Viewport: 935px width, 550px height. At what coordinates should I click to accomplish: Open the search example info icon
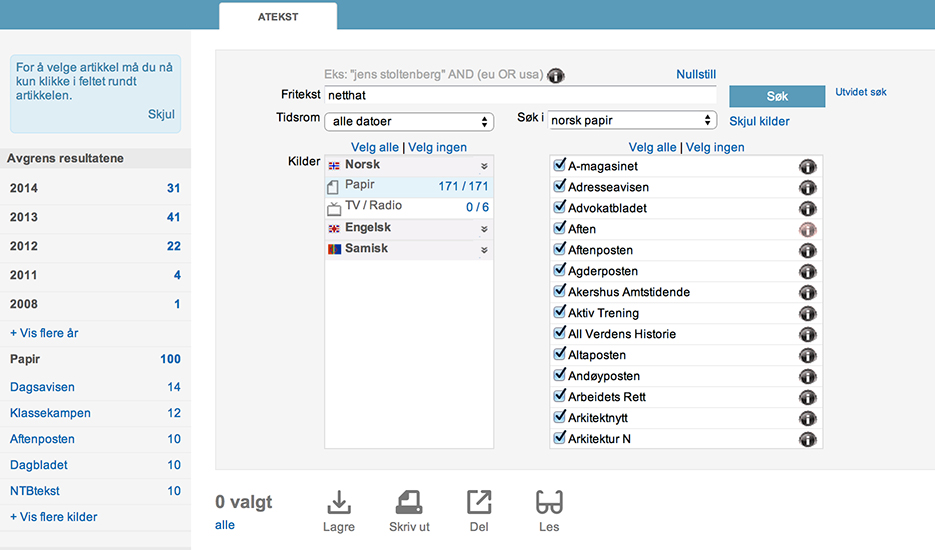click(556, 75)
